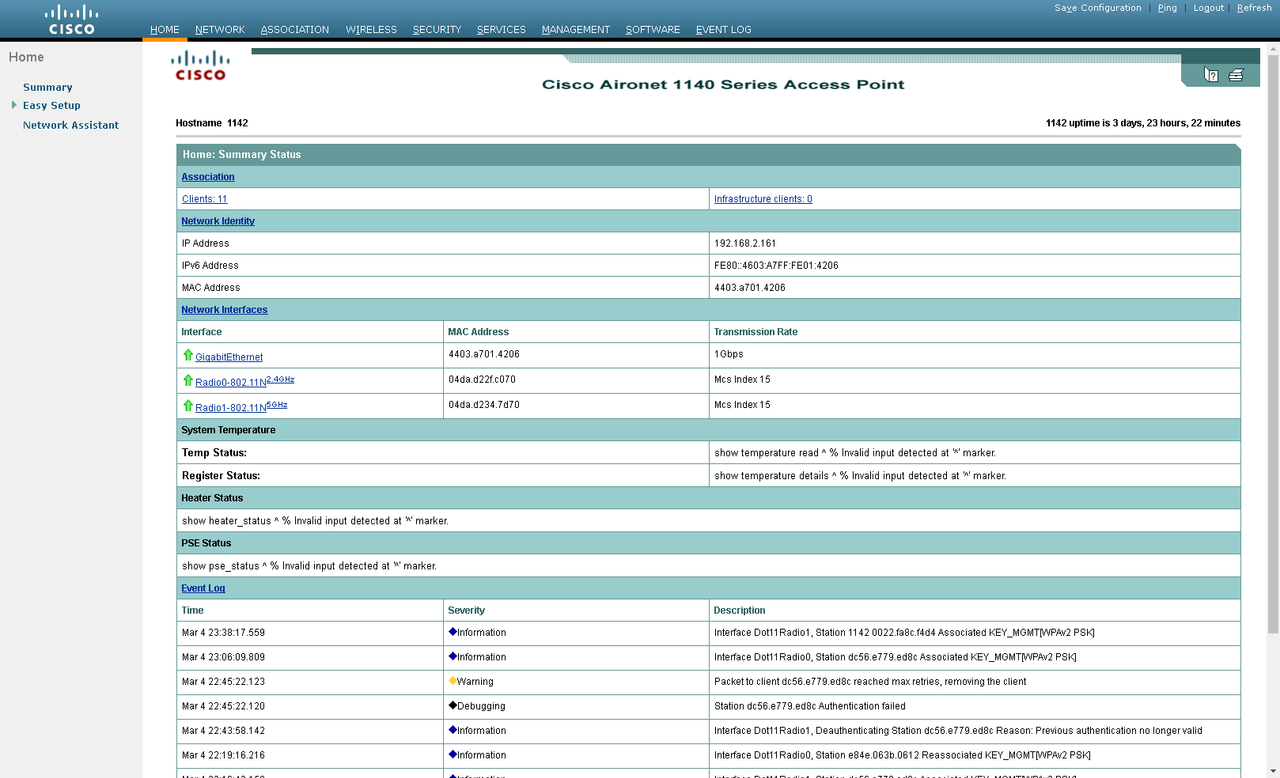
Task: Open the Radio1-802.11N 5GHz interface link
Action: click(x=242, y=406)
